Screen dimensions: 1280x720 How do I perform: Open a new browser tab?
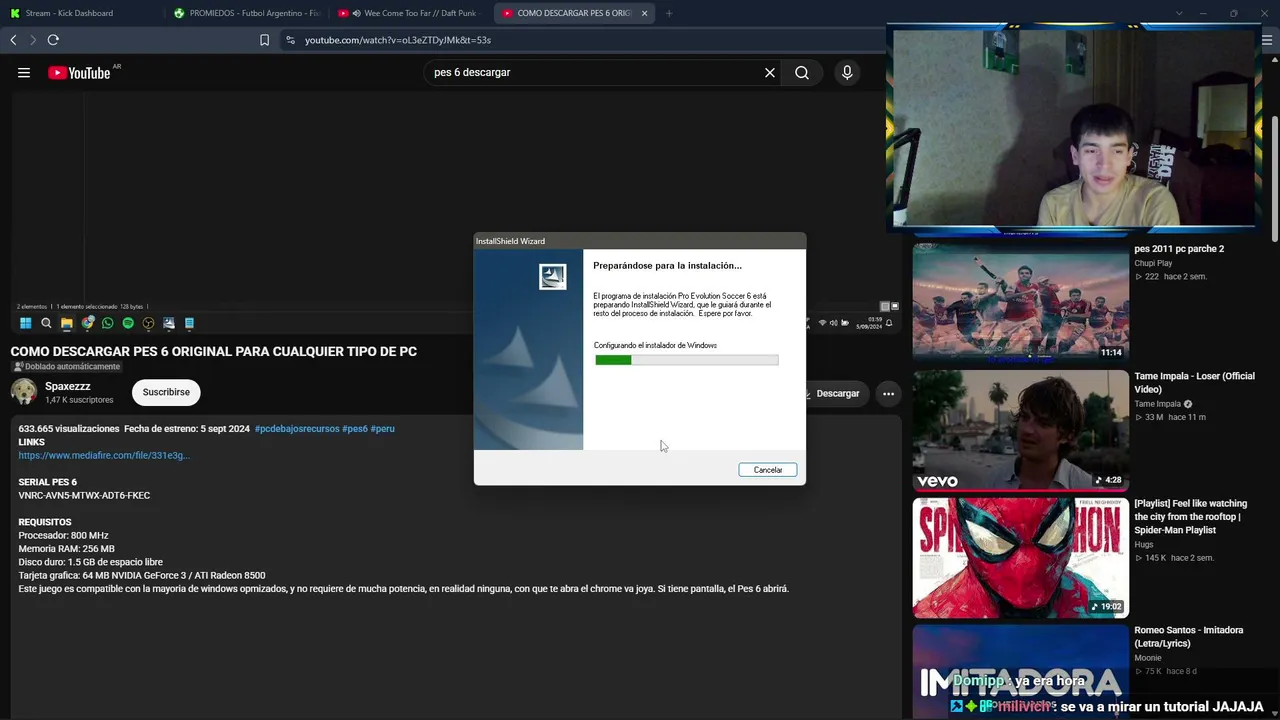pos(669,13)
